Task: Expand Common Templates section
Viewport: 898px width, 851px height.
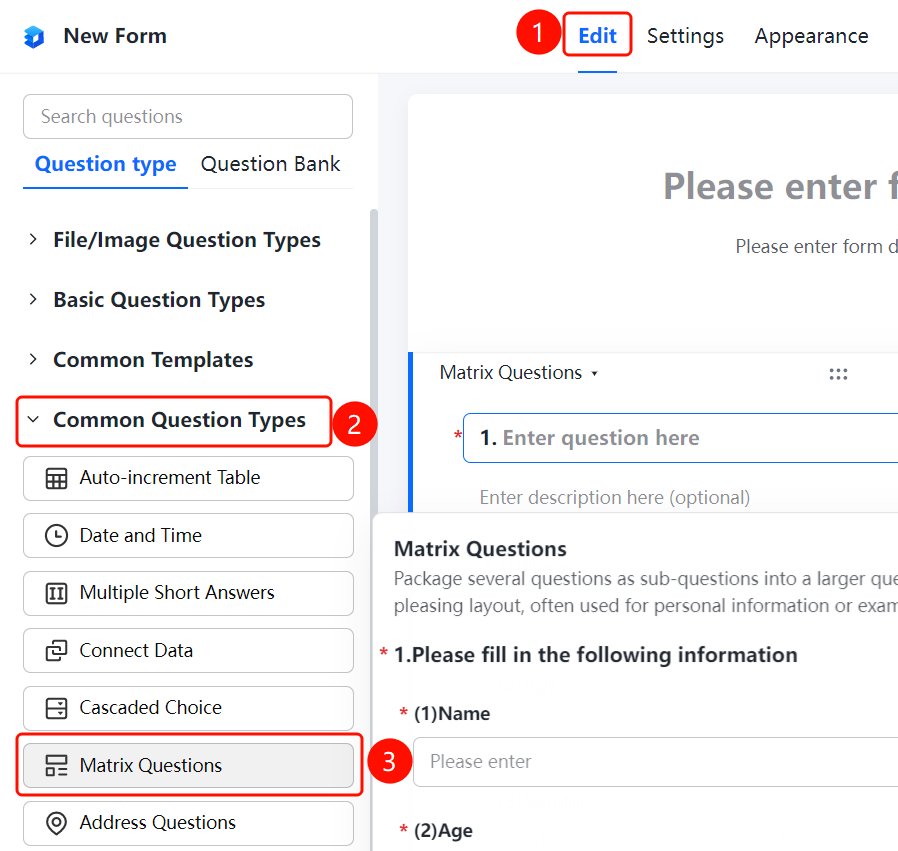Action: pyautogui.click(x=33, y=360)
